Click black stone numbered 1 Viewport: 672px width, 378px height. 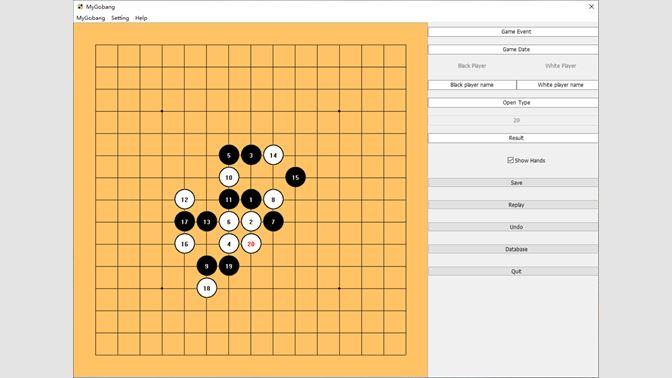point(251,199)
